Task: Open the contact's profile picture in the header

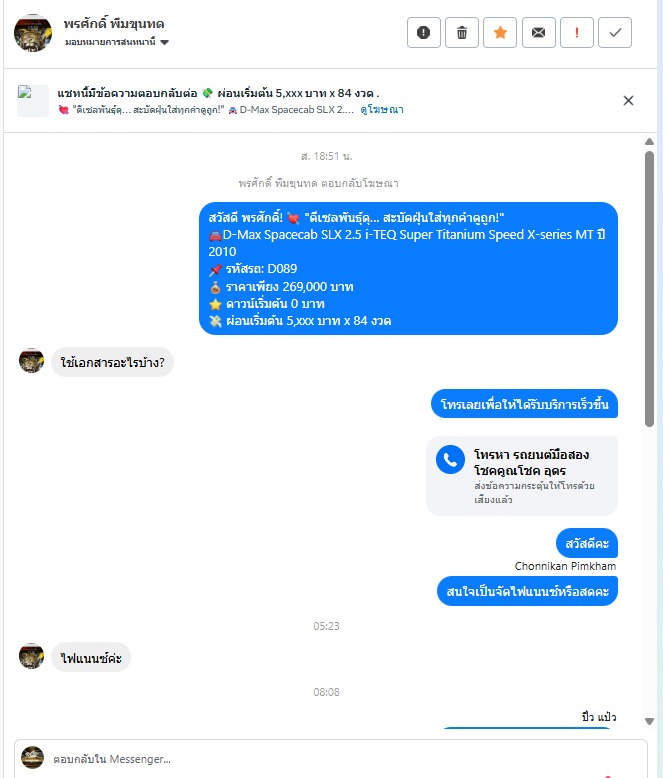Action: tap(33, 33)
